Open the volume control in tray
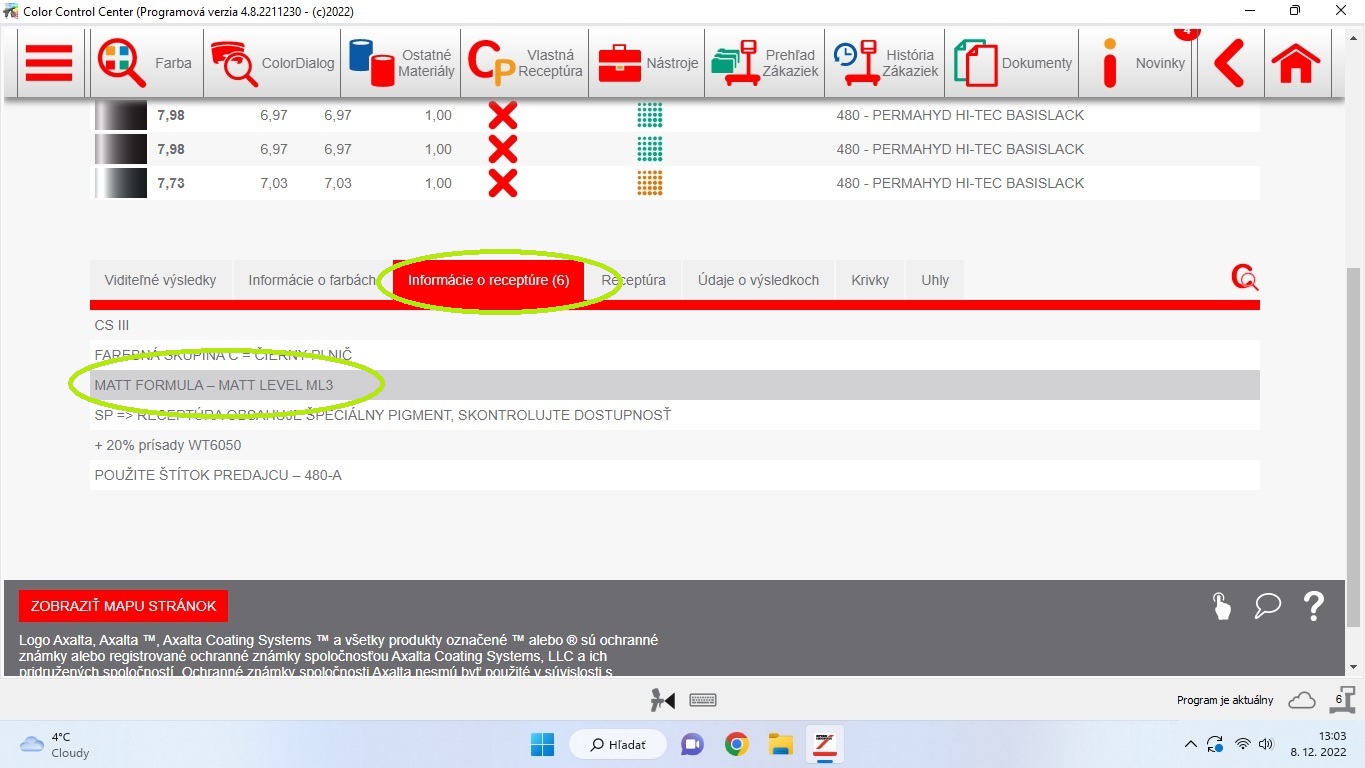1365x768 pixels. (x=1267, y=744)
